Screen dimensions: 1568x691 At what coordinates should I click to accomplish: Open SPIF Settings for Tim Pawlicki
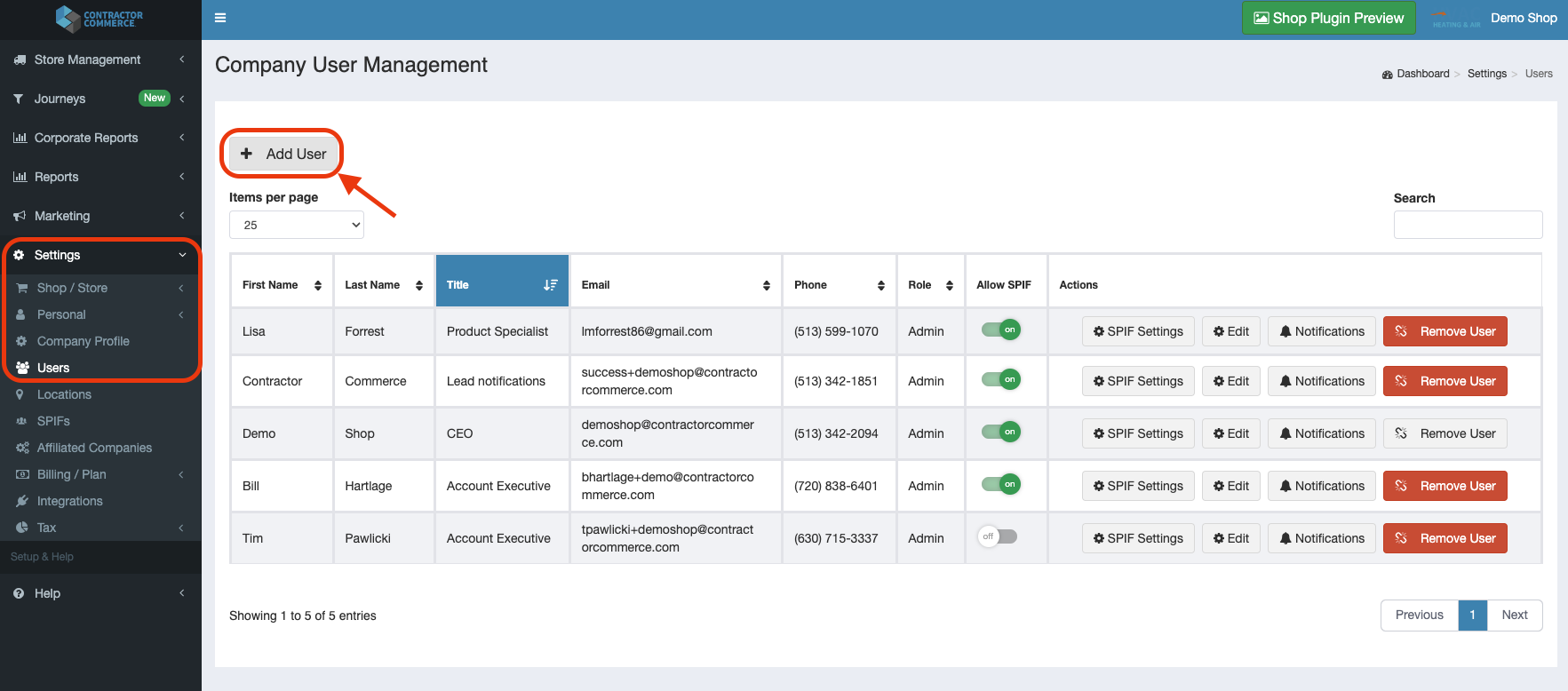(x=1138, y=538)
